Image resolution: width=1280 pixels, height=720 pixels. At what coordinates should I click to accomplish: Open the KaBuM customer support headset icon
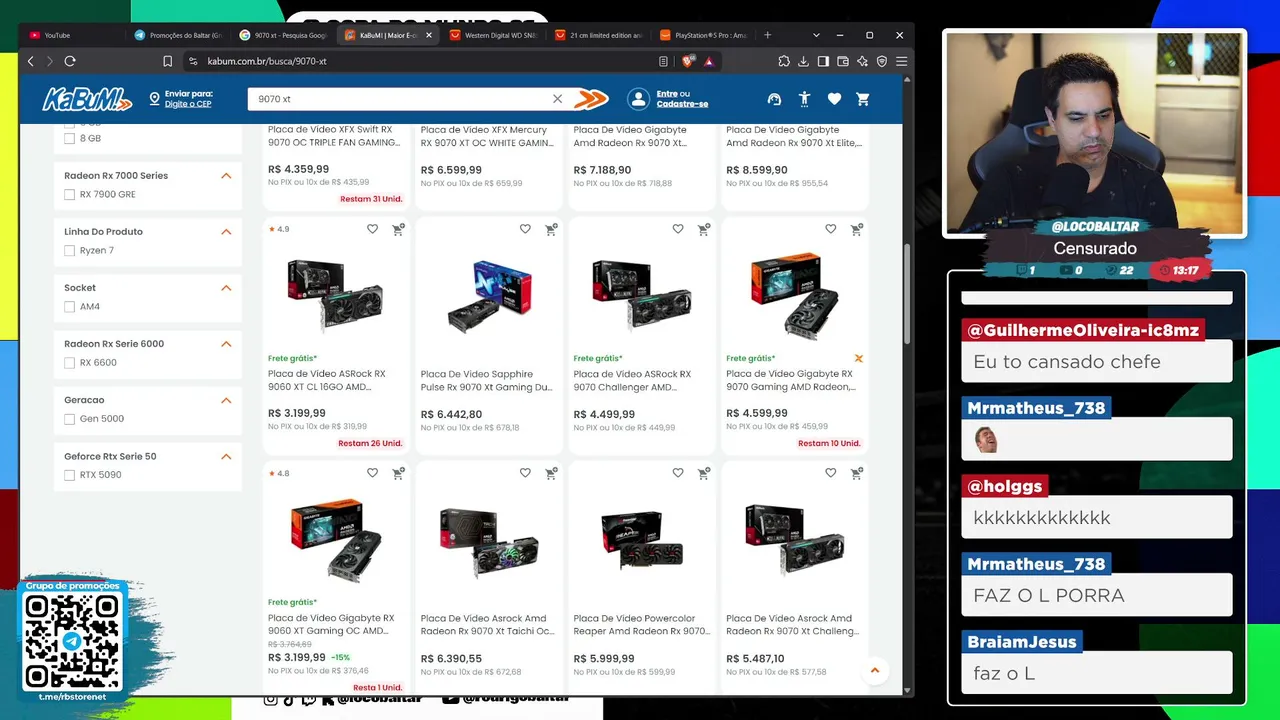pyautogui.click(x=774, y=99)
